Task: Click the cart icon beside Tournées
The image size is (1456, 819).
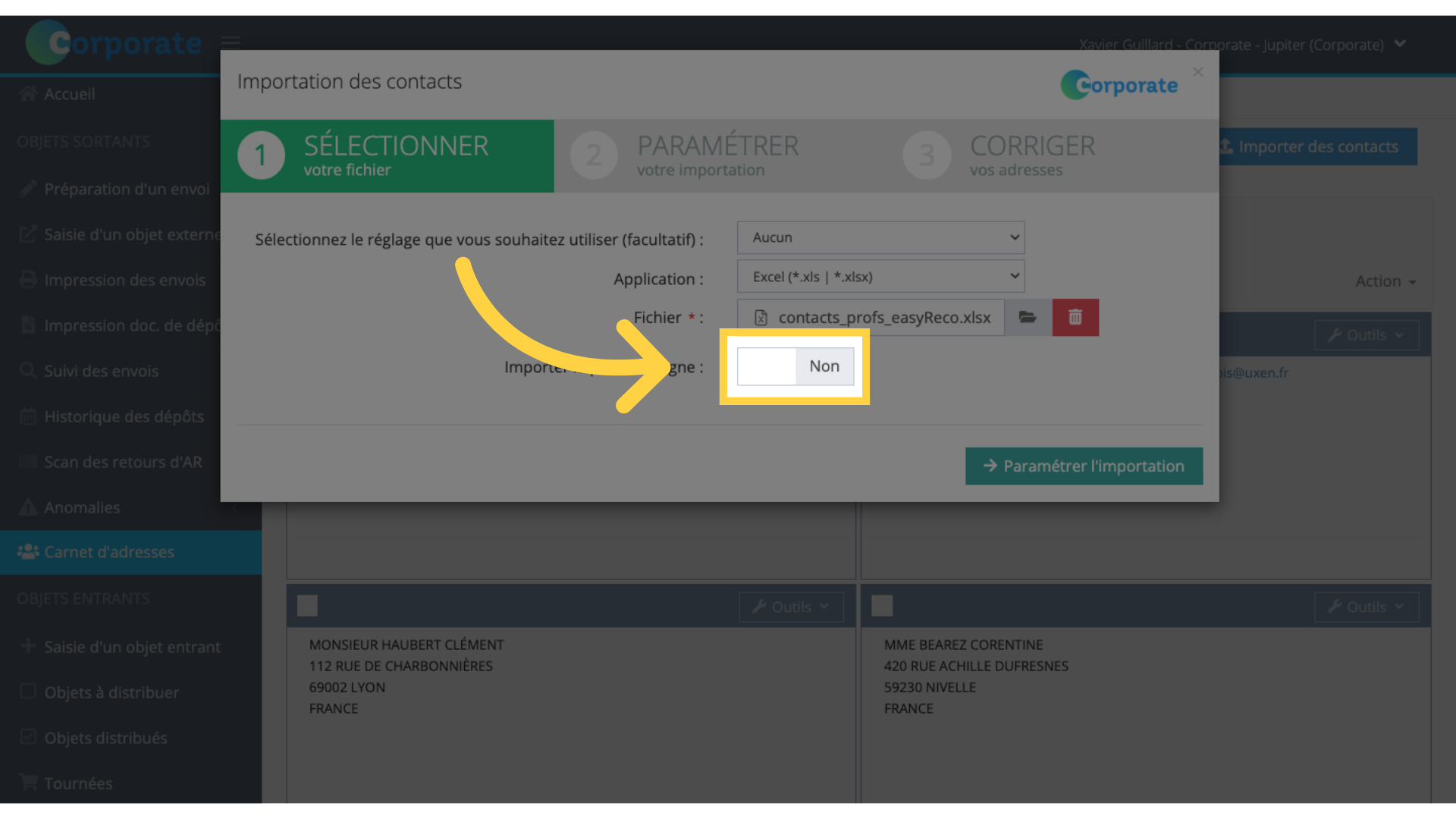Action: (28, 782)
